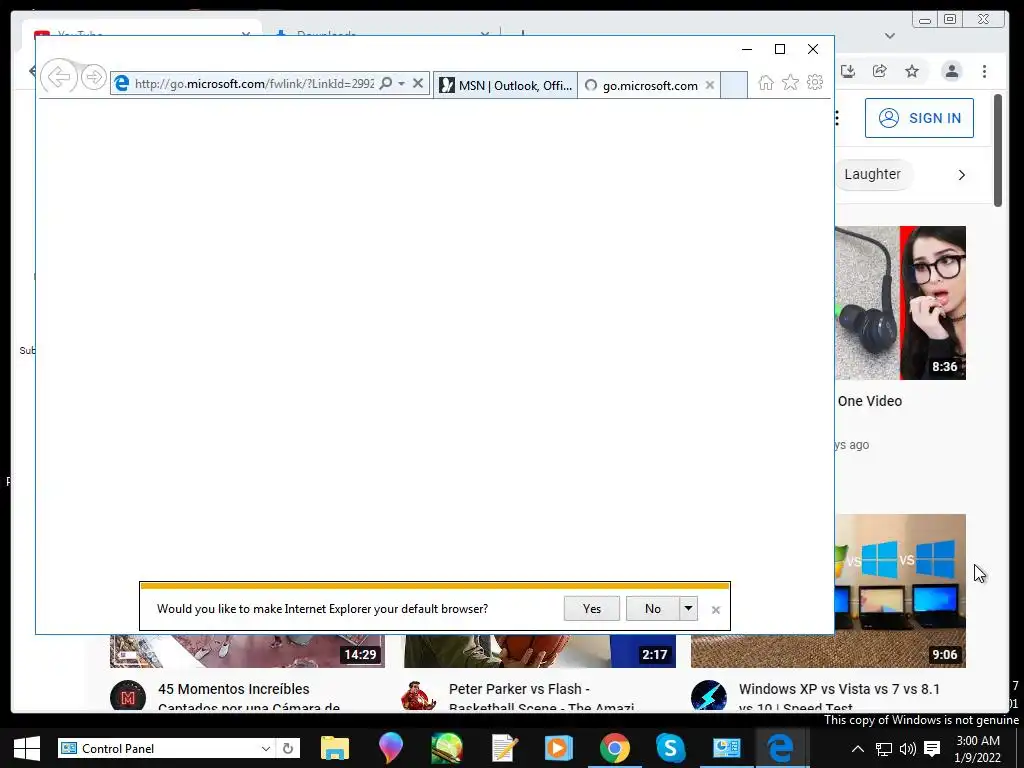Open the lime fruit taskbar app

[x=447, y=748]
